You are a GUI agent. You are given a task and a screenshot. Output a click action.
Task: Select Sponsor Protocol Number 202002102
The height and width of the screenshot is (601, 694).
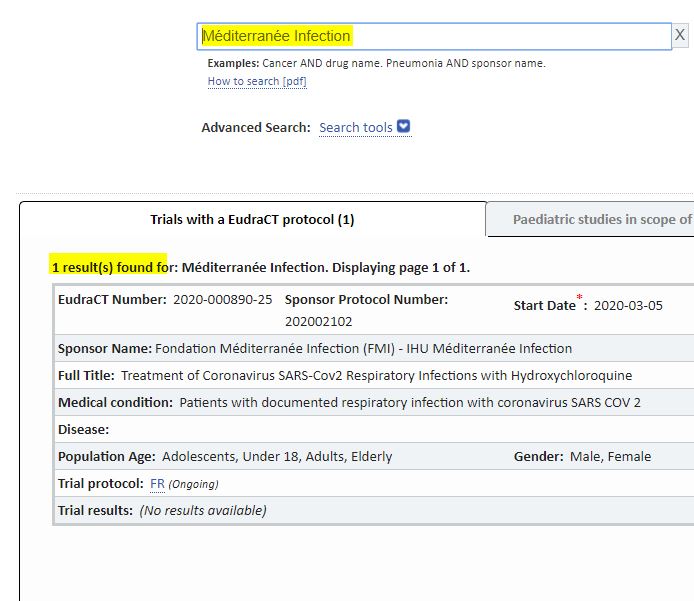tap(318, 322)
